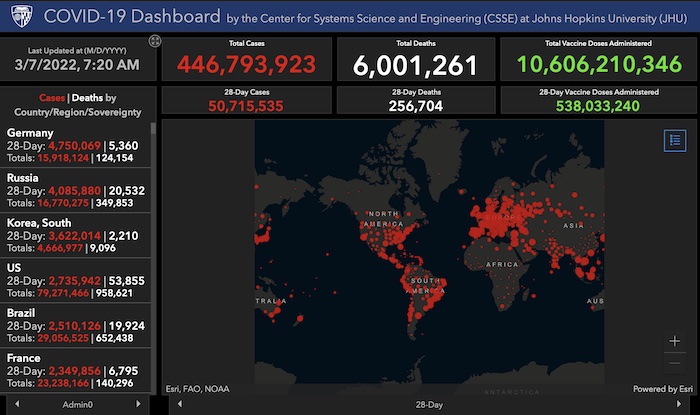Image resolution: width=700 pixels, height=415 pixels.
Task: Click the Total Deaths figure 6,001,261
Action: coord(415,66)
